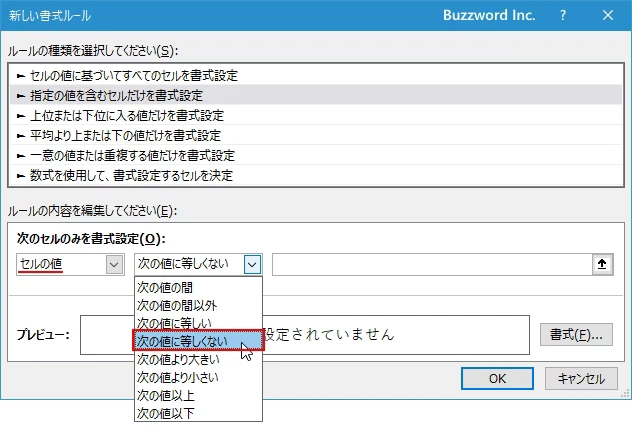Select rule type 上位または下位に入る値だけを書式設定
The image size is (632, 442).
point(316,116)
